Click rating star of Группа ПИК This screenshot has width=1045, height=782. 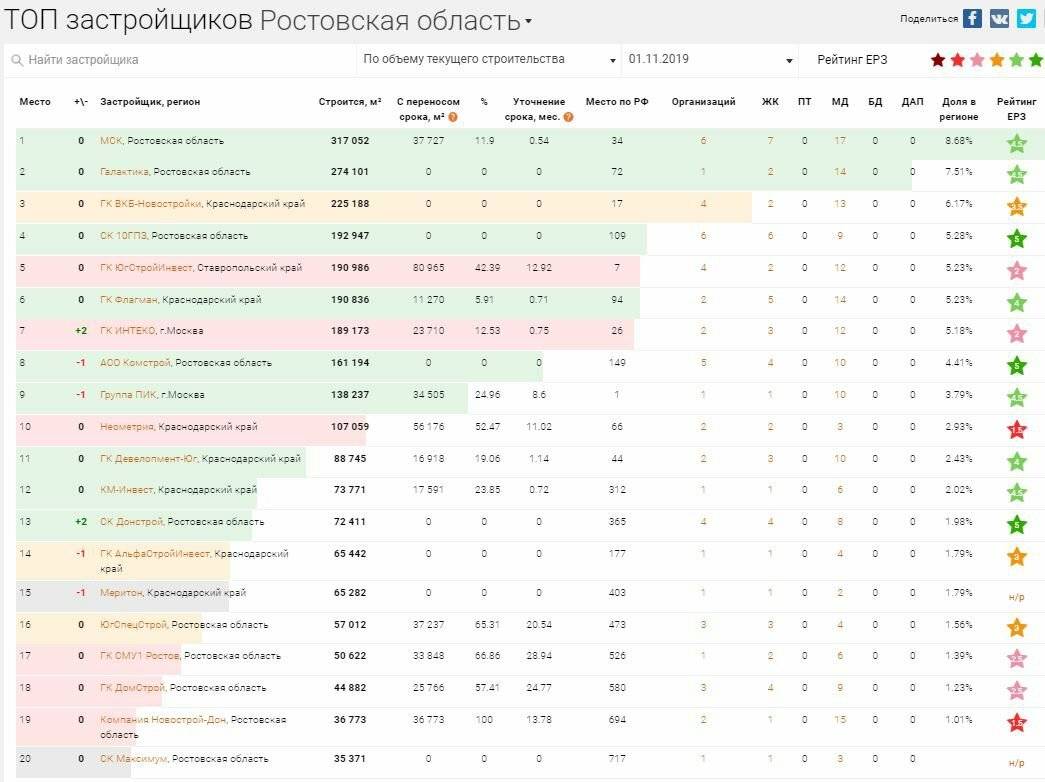(x=1016, y=397)
